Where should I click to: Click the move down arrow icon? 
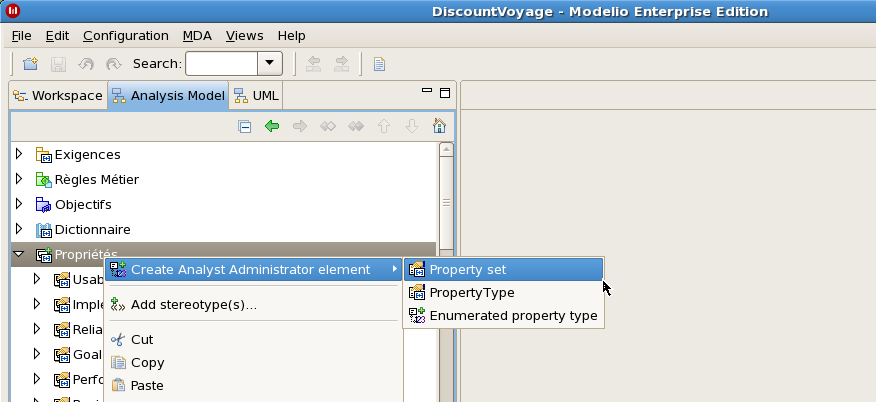[412, 127]
